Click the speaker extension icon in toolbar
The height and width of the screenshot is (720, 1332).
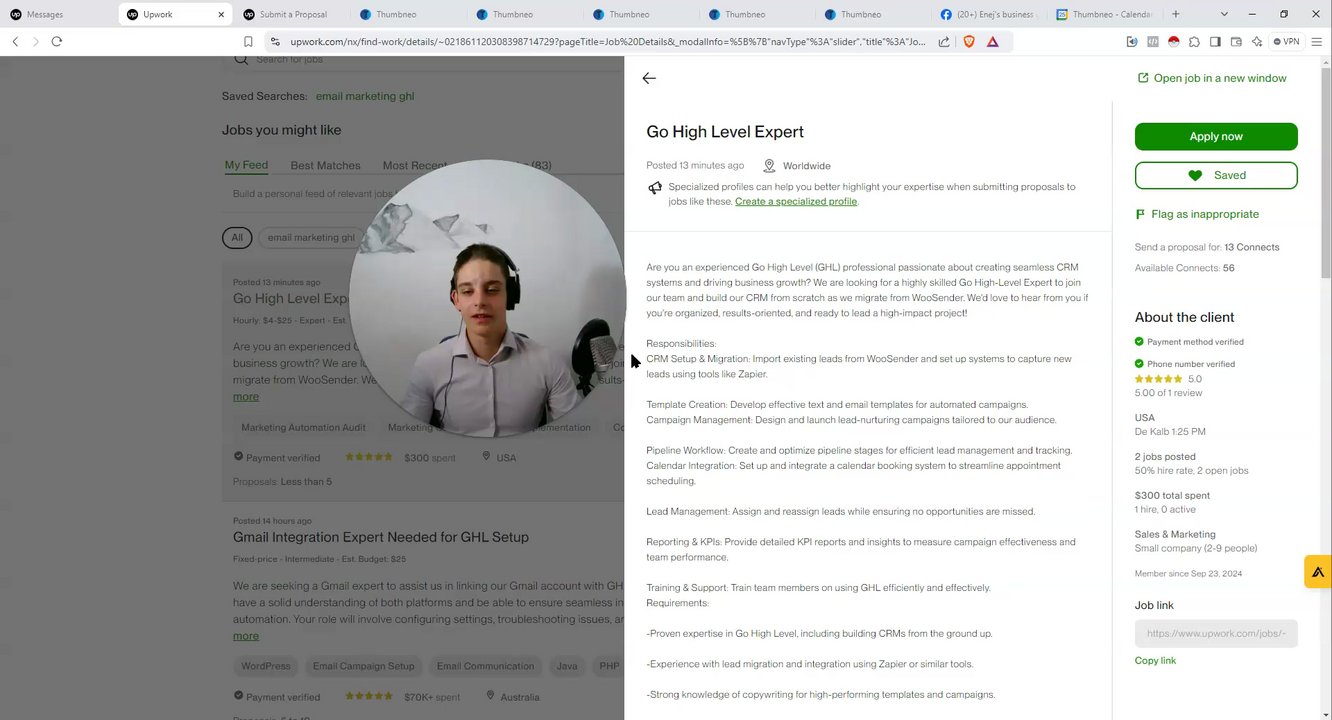pyautogui.click(x=1132, y=41)
